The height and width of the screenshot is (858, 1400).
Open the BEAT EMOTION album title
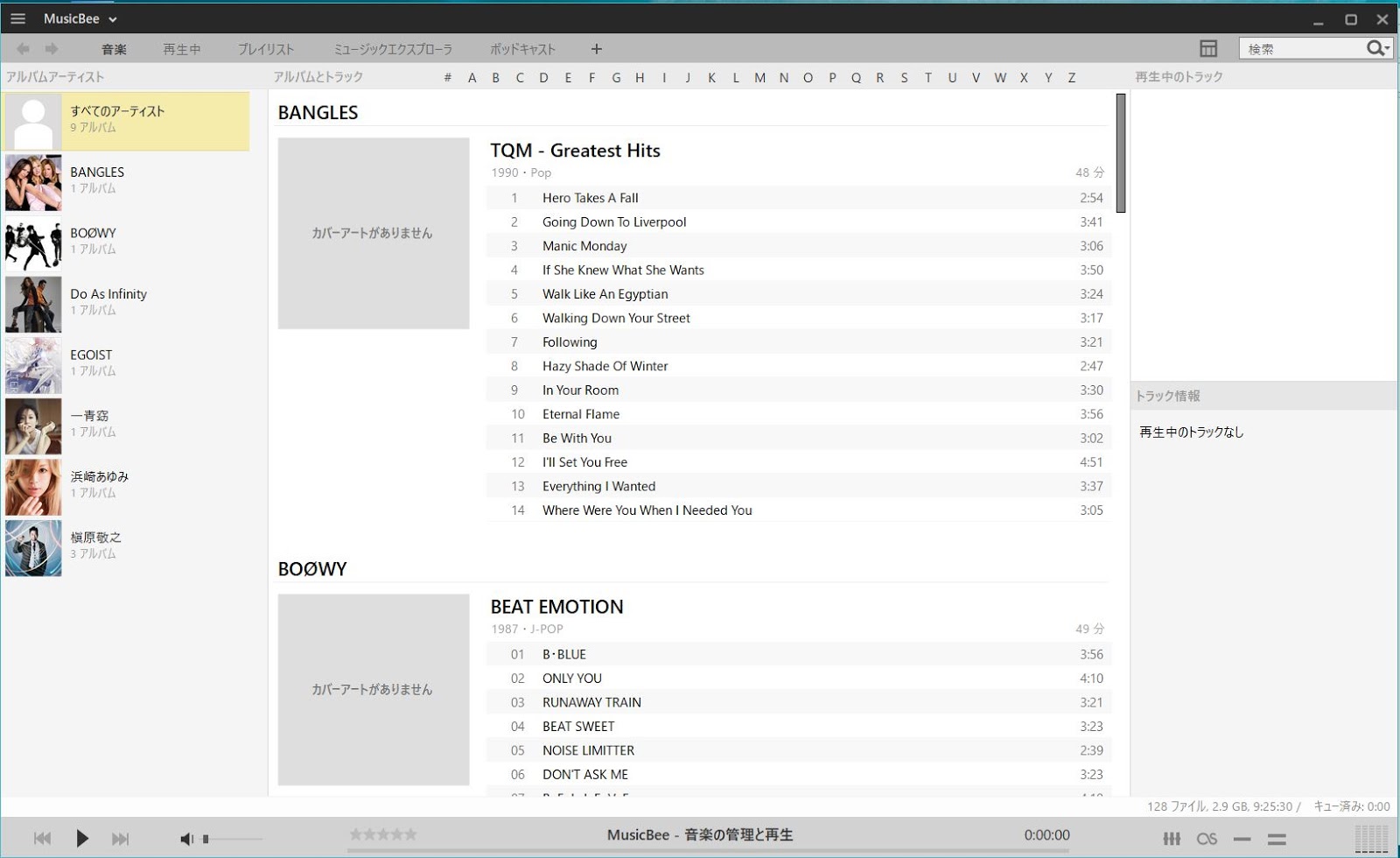pos(557,607)
